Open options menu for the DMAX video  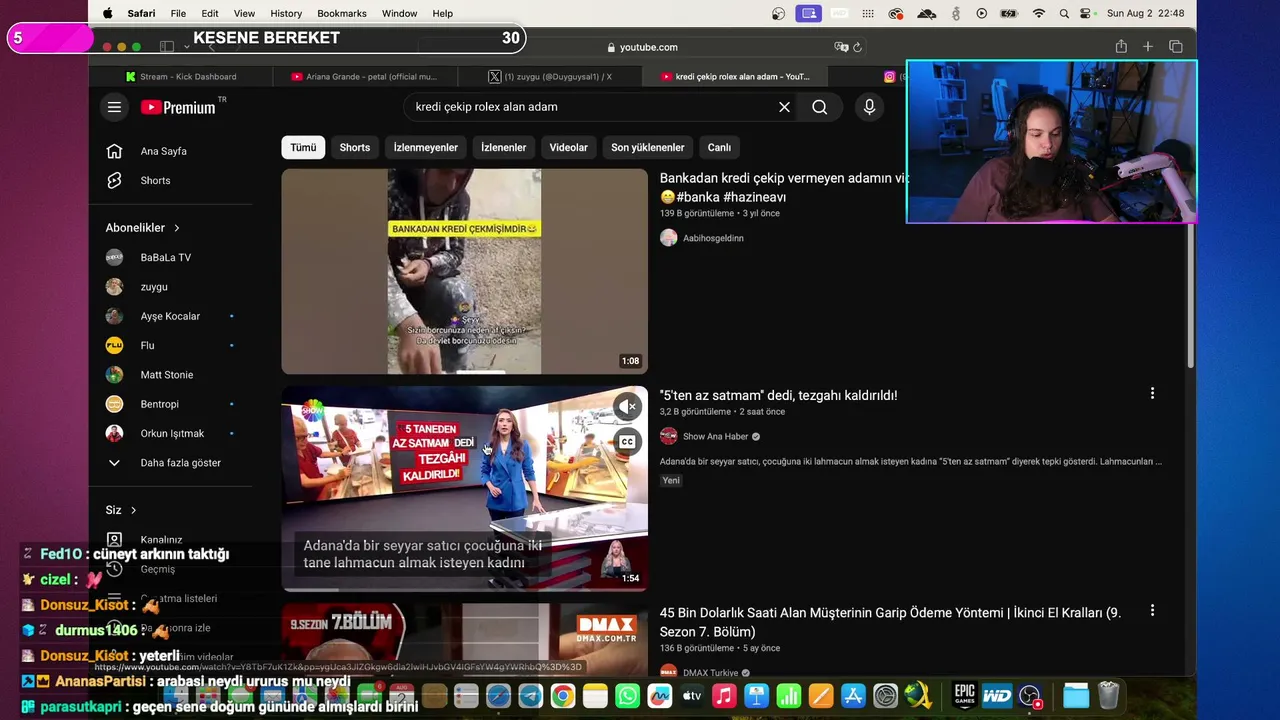point(1152,611)
